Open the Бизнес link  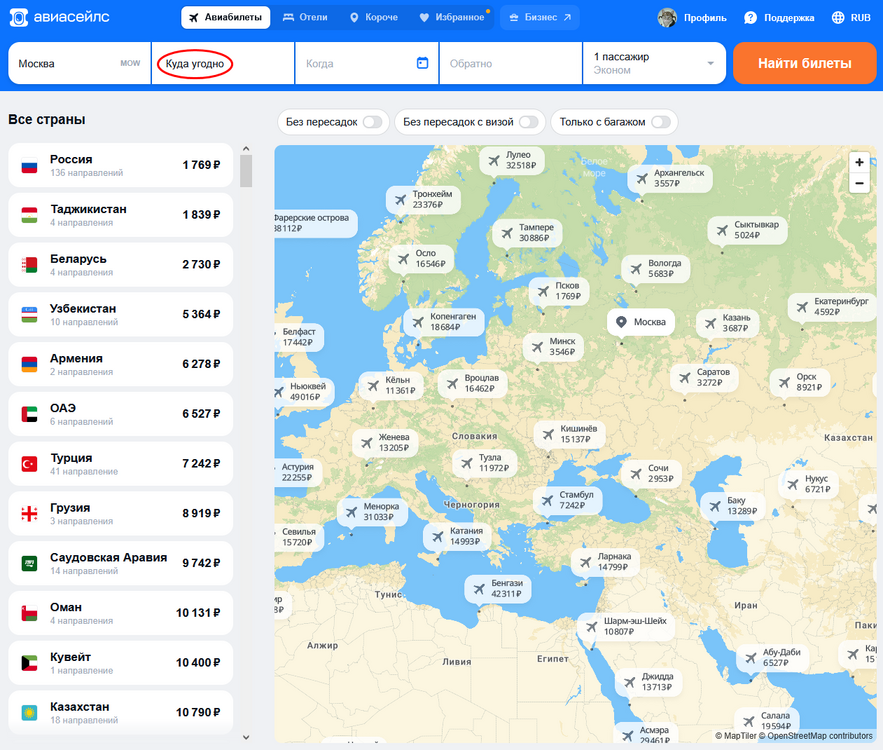[x=540, y=18]
